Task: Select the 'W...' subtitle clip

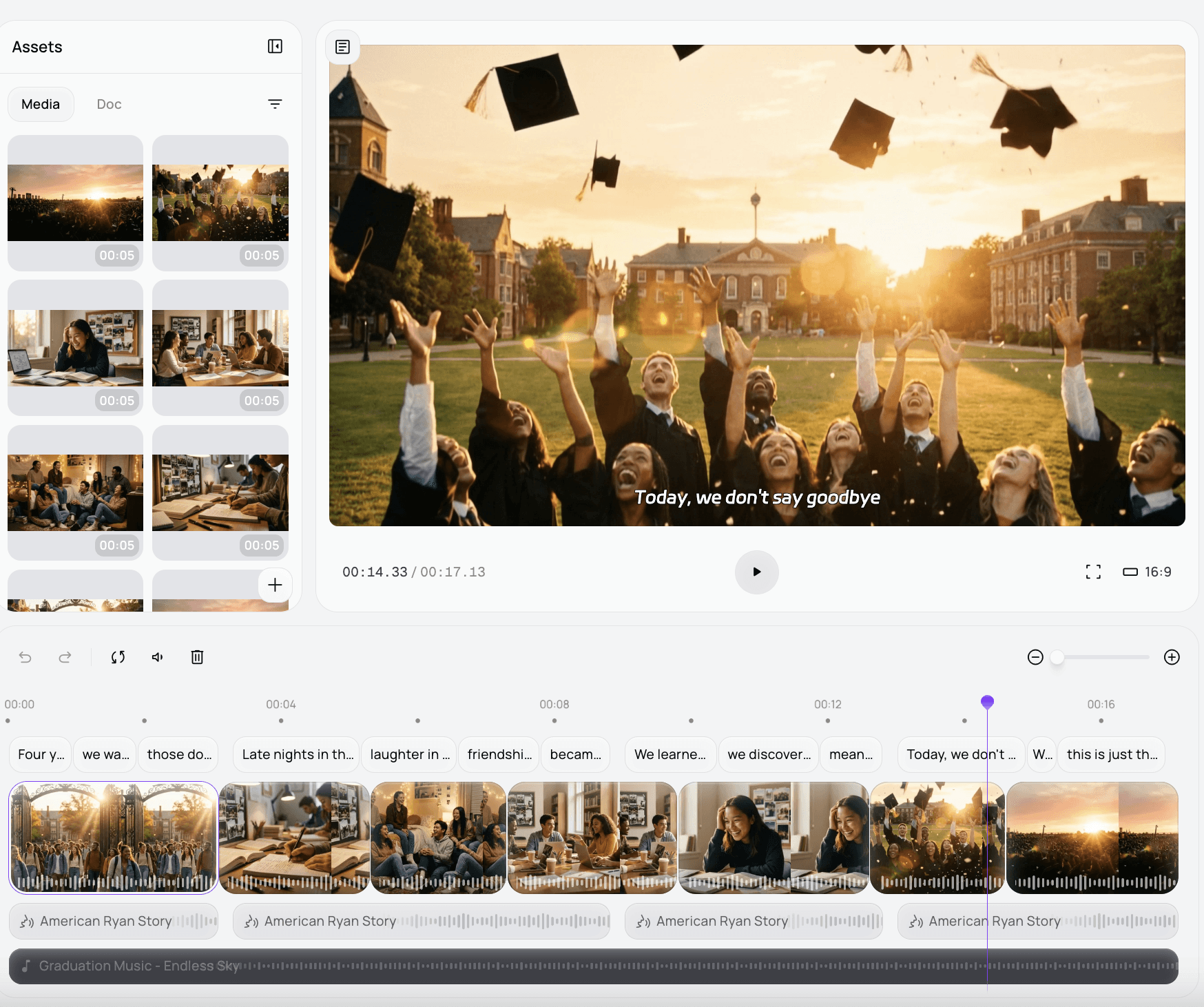Action: [1041, 754]
